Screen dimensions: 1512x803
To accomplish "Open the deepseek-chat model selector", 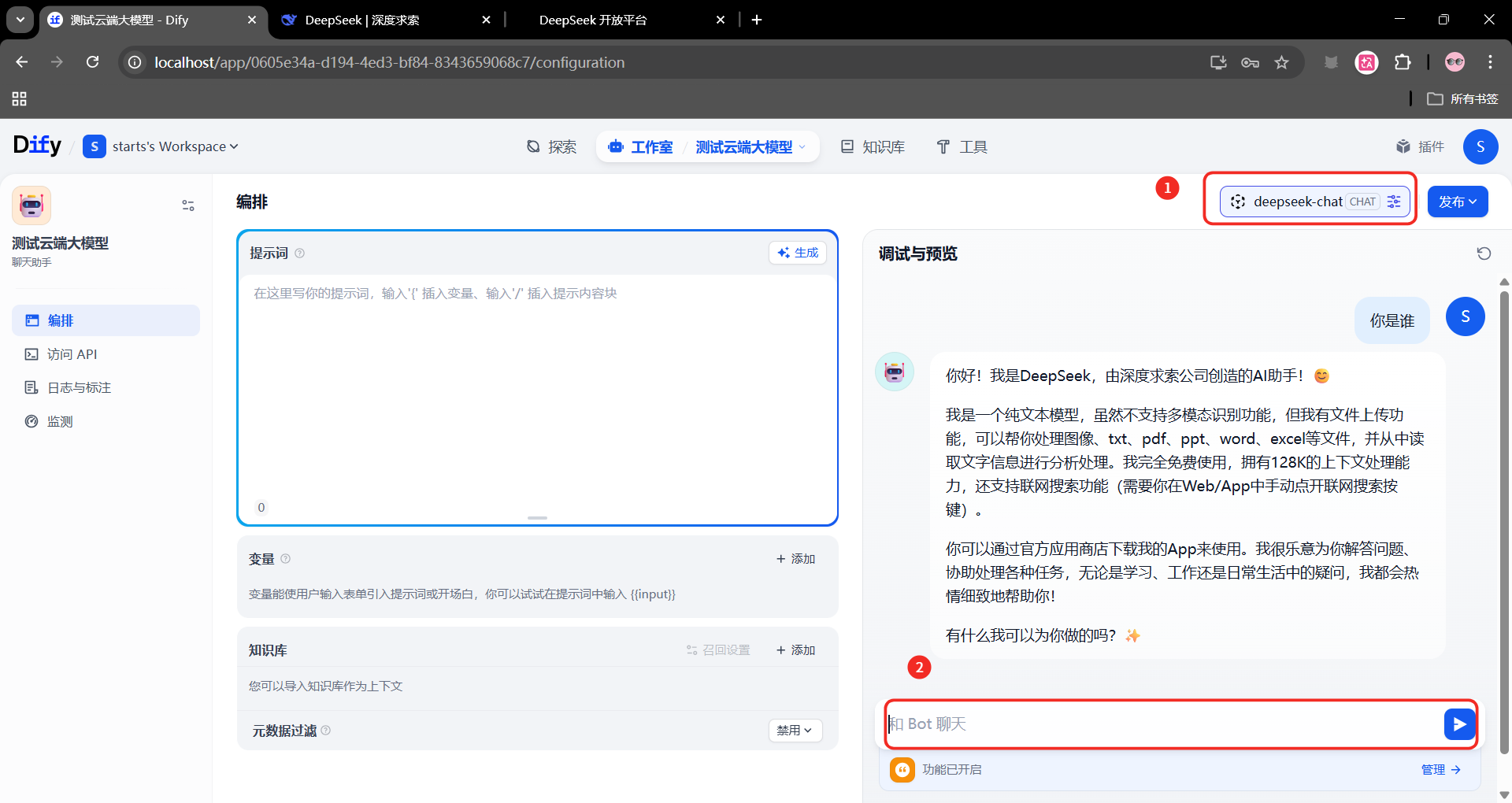I will pyautogui.click(x=1297, y=202).
